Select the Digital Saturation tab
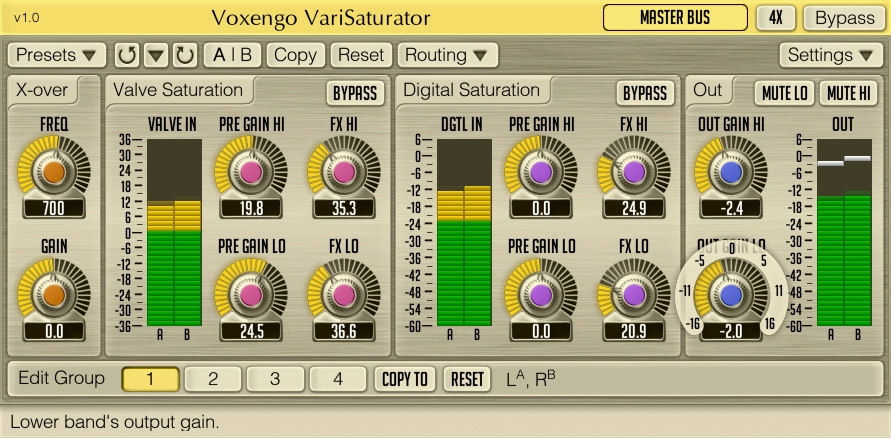The image size is (891, 438). point(472,90)
